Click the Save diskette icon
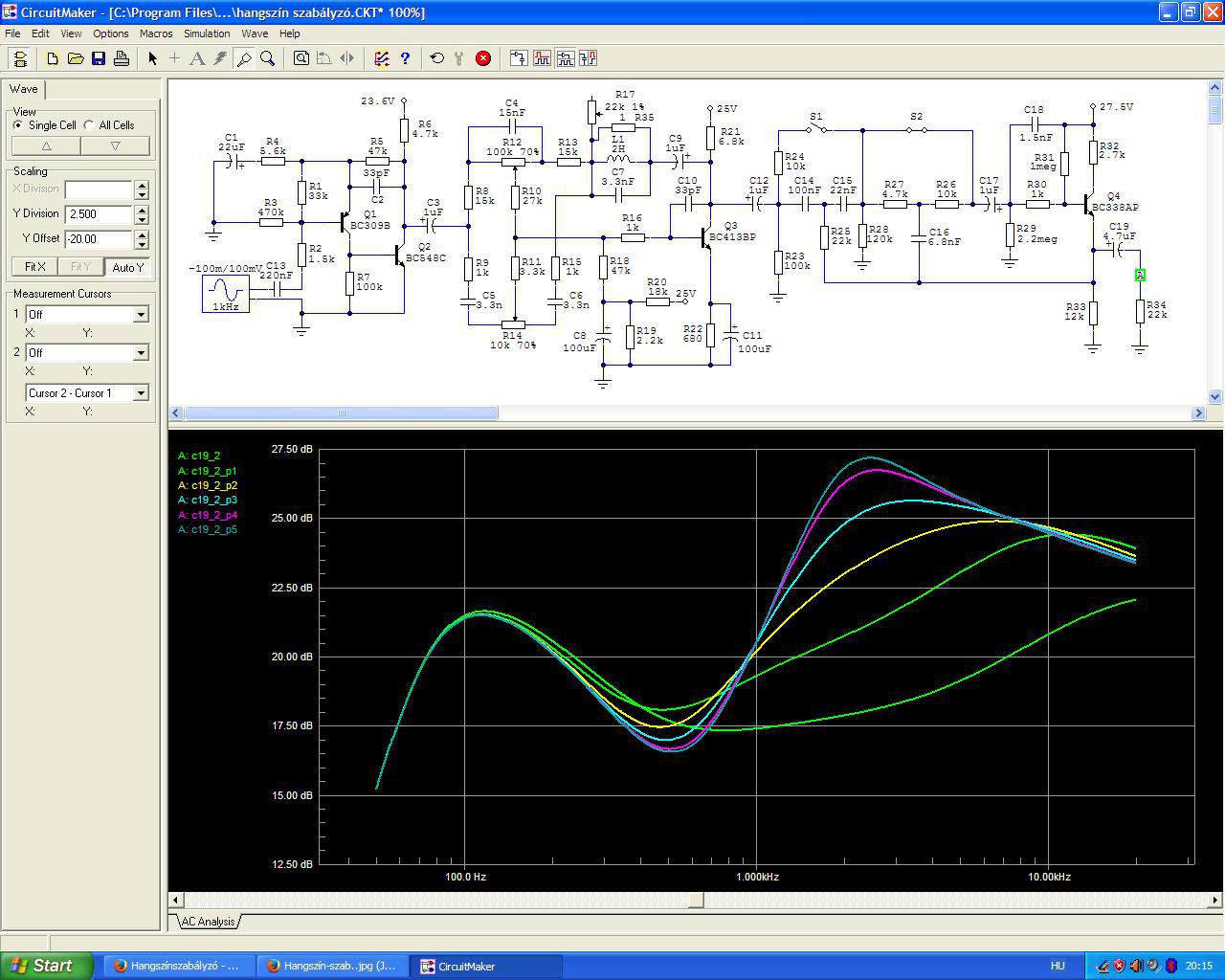1225x980 pixels. click(x=98, y=58)
